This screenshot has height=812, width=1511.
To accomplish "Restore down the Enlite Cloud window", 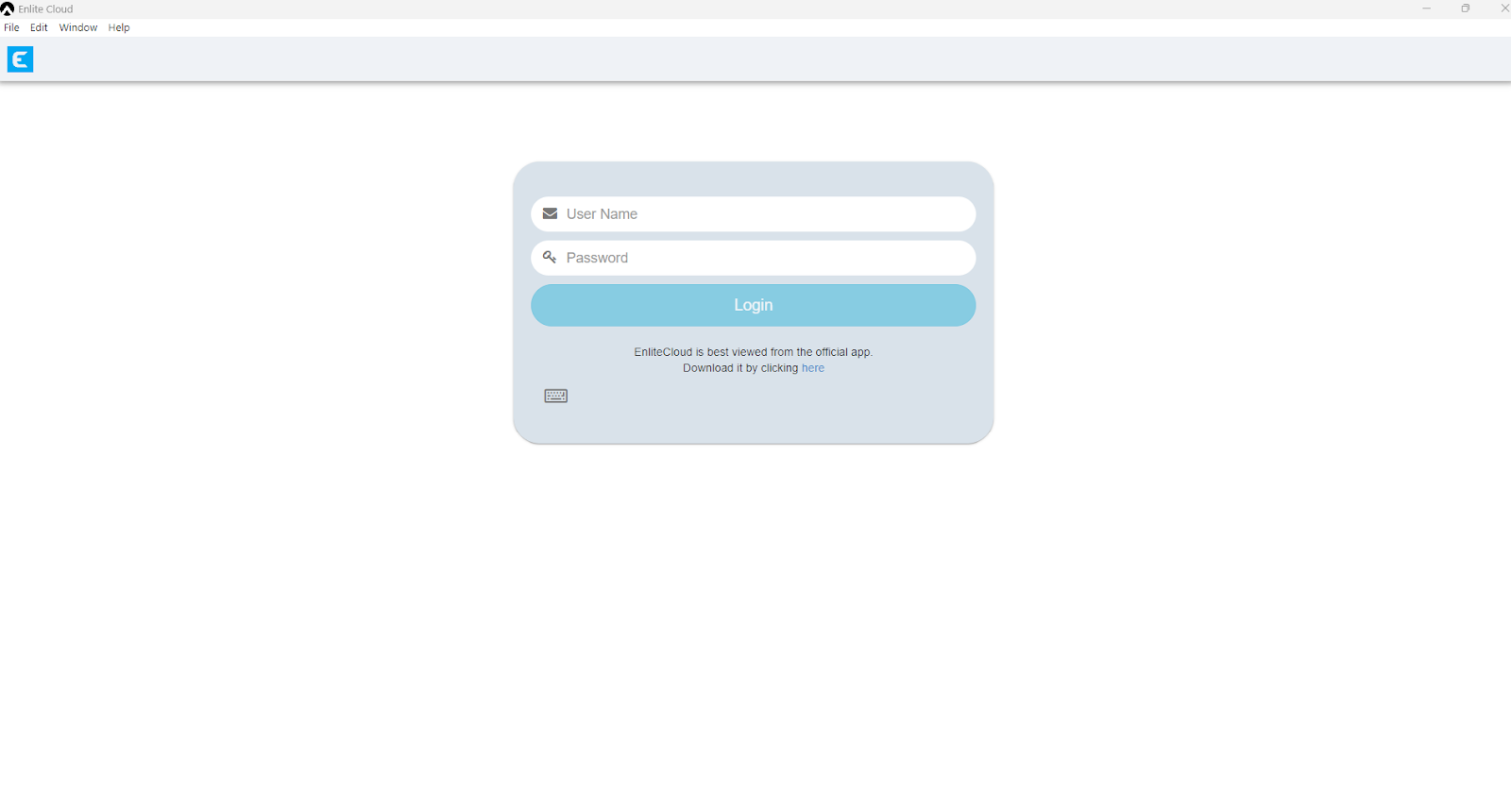I will 1466,8.
